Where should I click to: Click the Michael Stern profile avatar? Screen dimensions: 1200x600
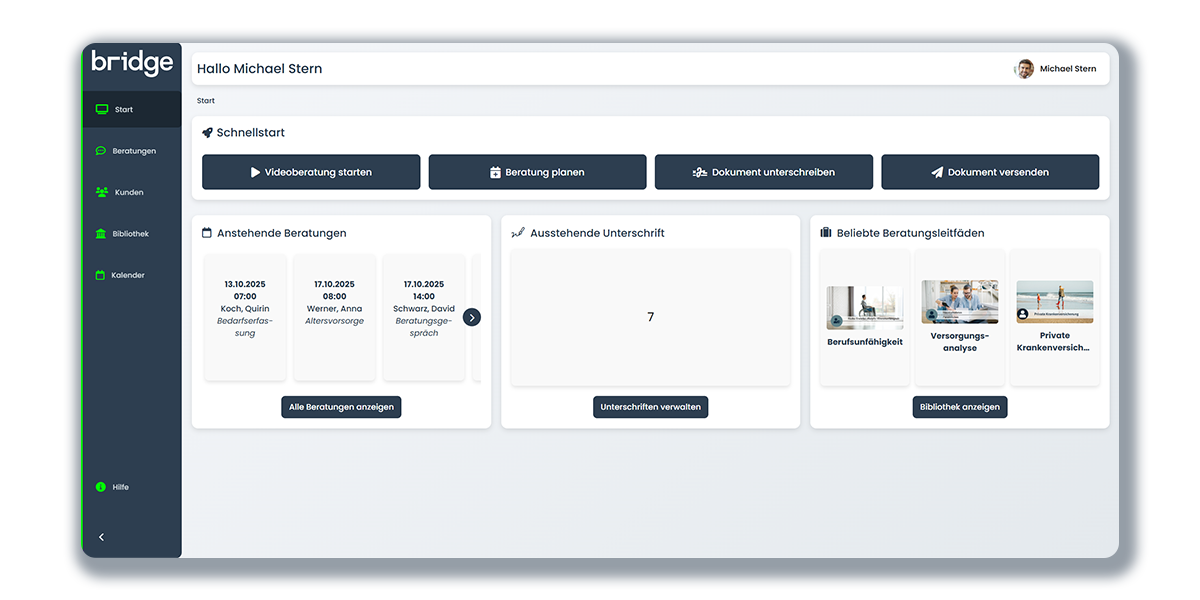(1024, 69)
